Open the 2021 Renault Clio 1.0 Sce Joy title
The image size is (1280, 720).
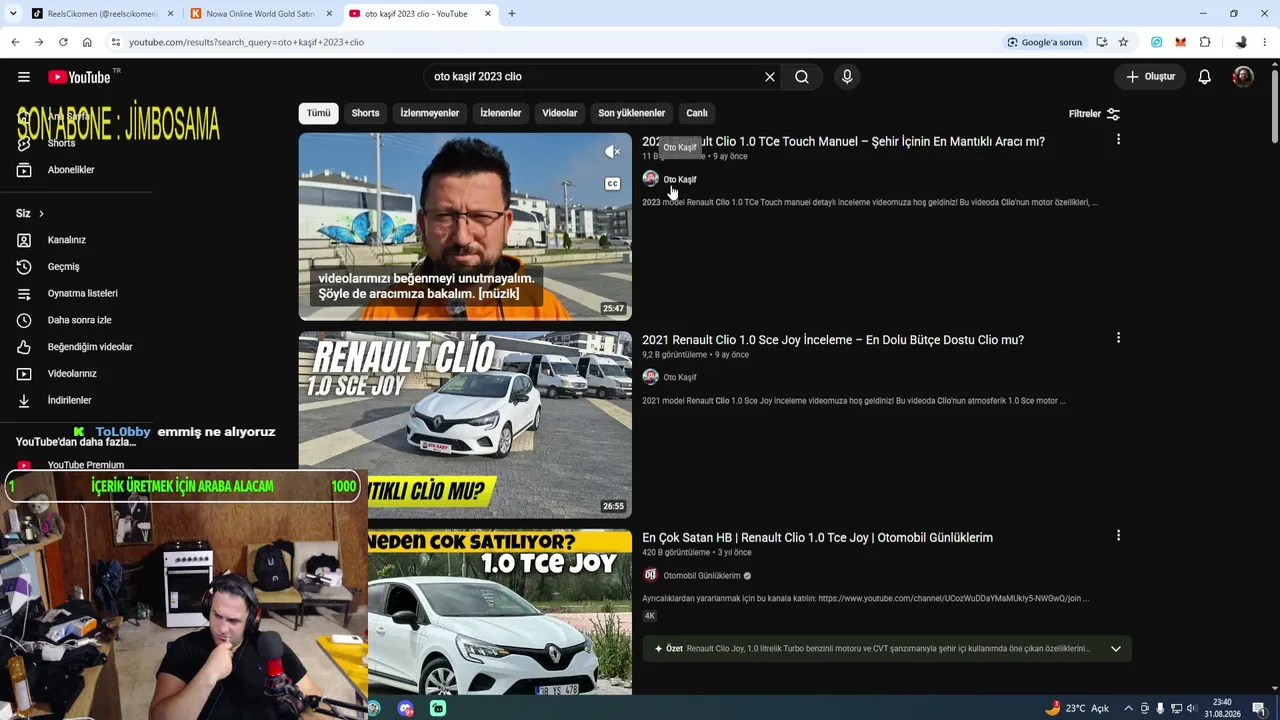coord(833,340)
